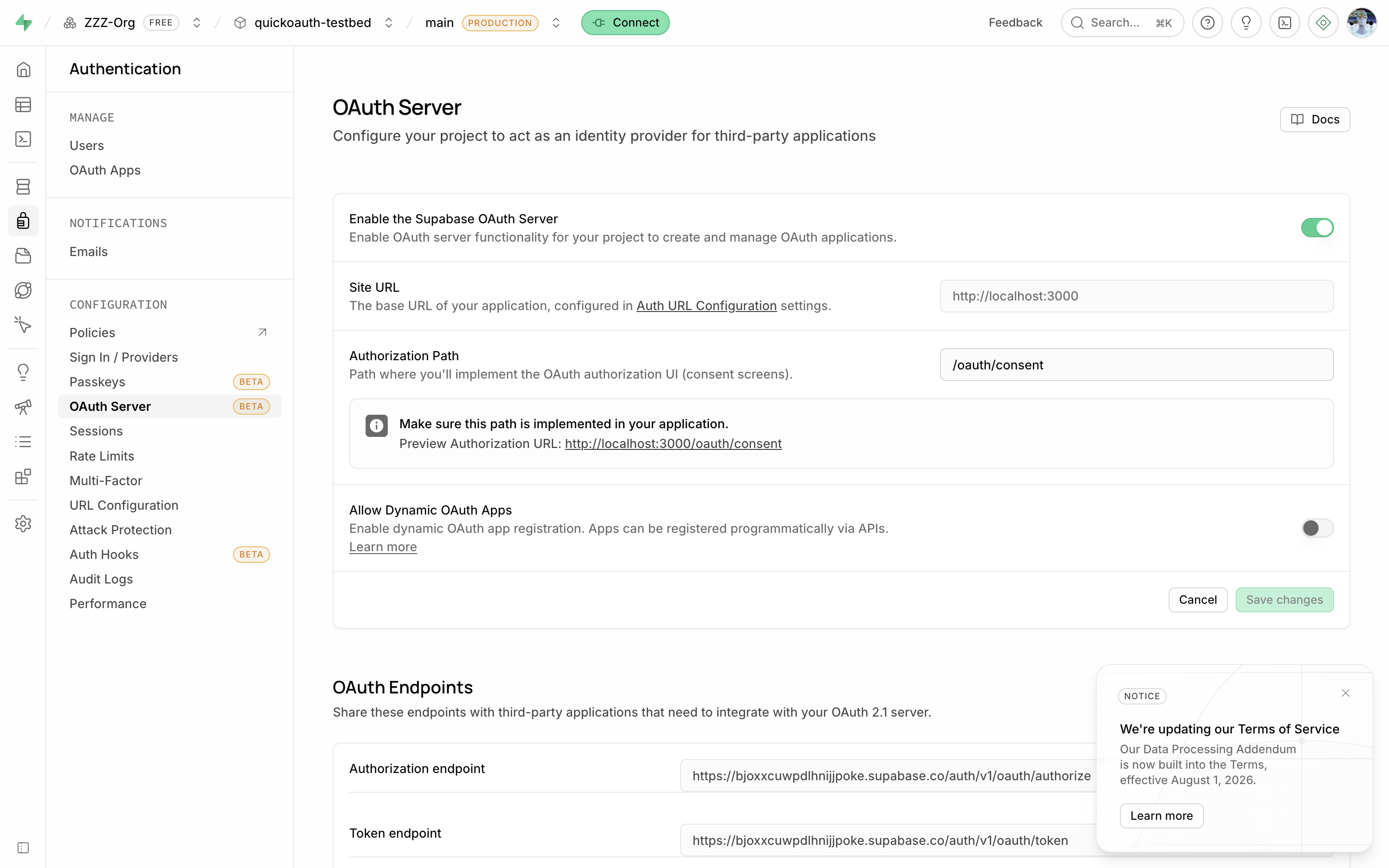Viewport: 1389px width, 868px height.
Task: Click the ZZZ-Org organization icon
Action: point(70,22)
